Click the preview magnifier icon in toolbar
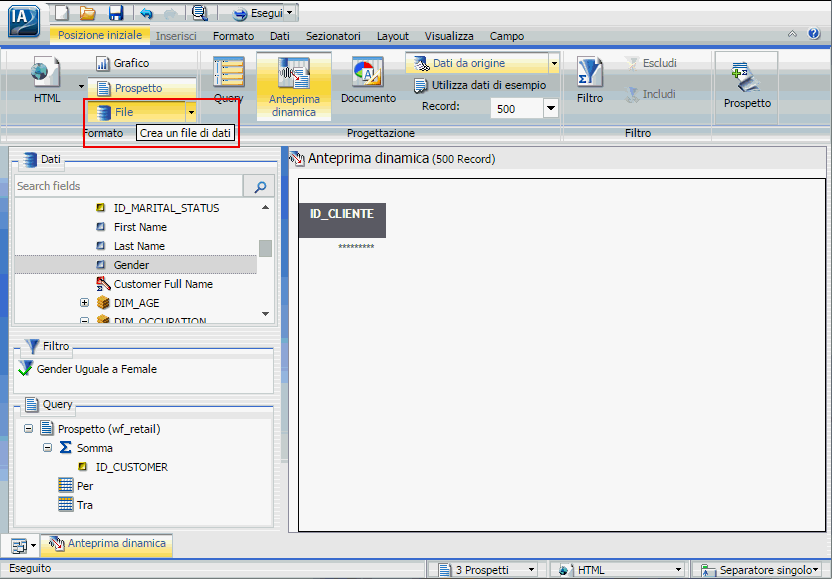832x579 pixels. coord(200,13)
